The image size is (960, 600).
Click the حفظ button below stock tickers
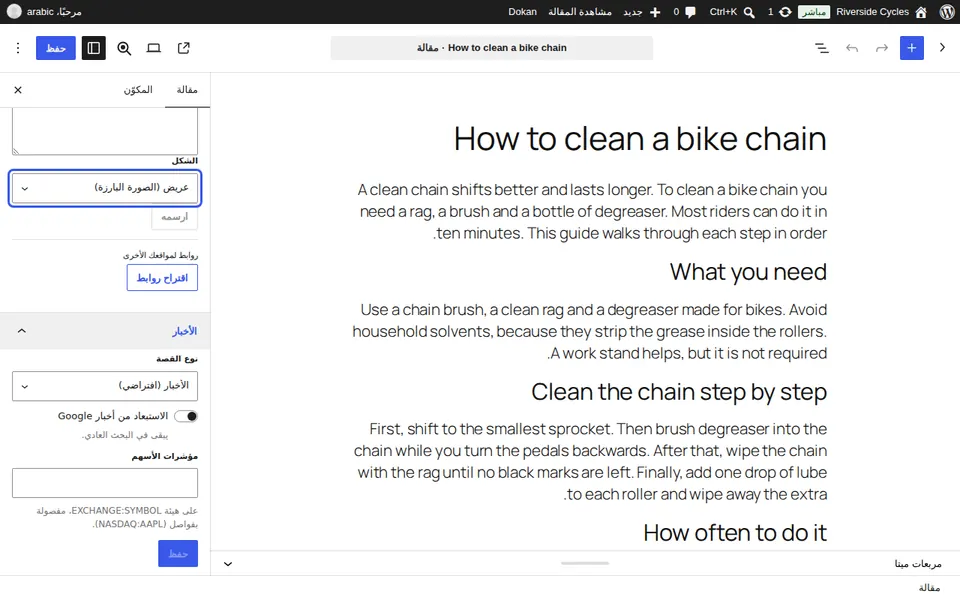coord(178,553)
